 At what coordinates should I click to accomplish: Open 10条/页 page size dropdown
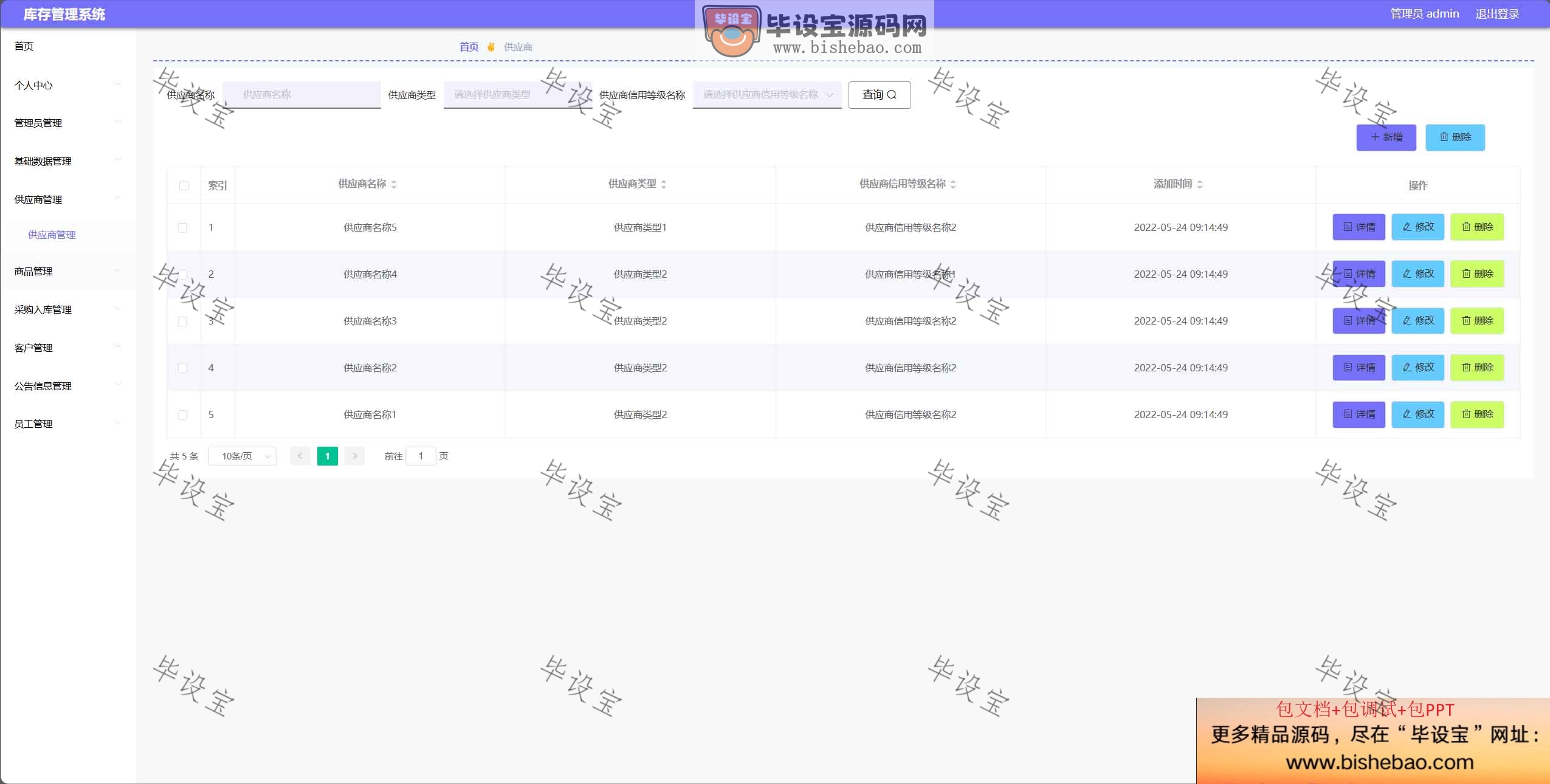(x=242, y=456)
